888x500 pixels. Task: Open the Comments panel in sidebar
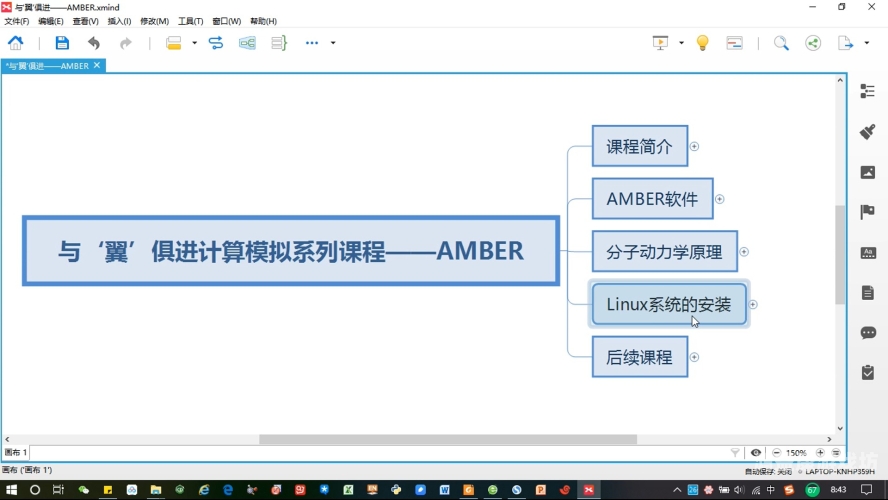868,332
